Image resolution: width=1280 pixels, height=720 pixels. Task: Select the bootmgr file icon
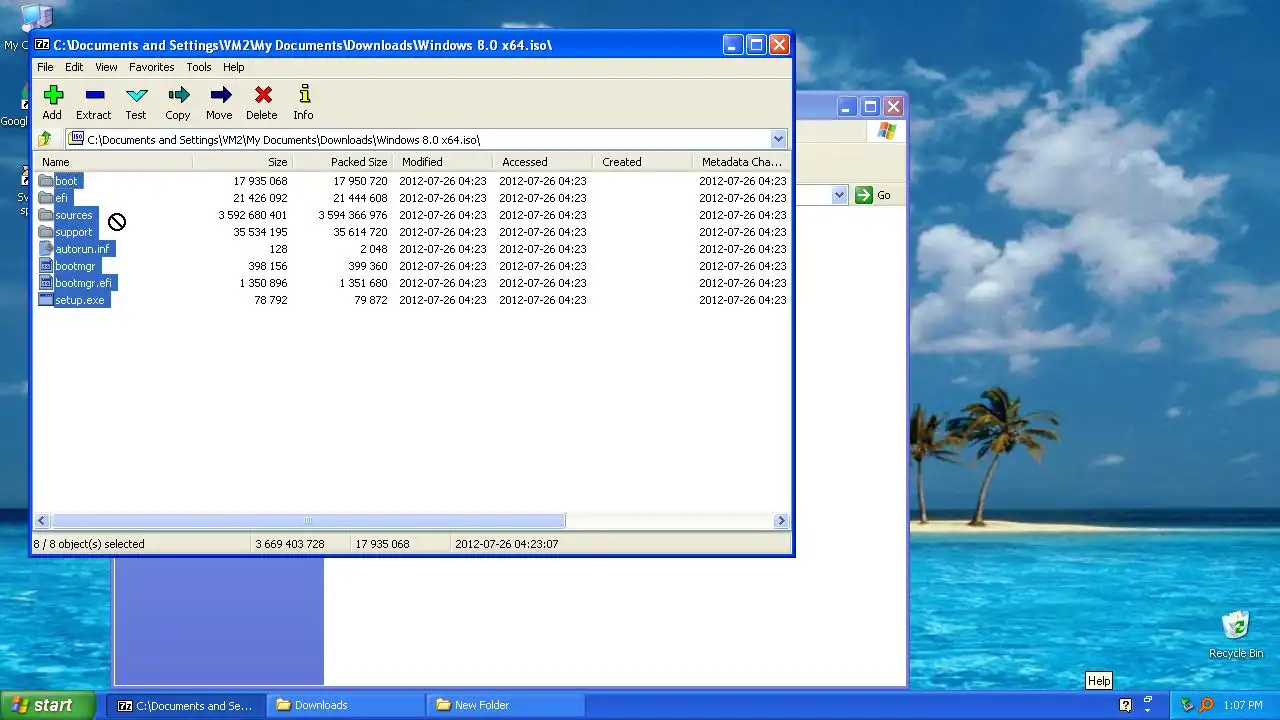pyautogui.click(x=45, y=266)
